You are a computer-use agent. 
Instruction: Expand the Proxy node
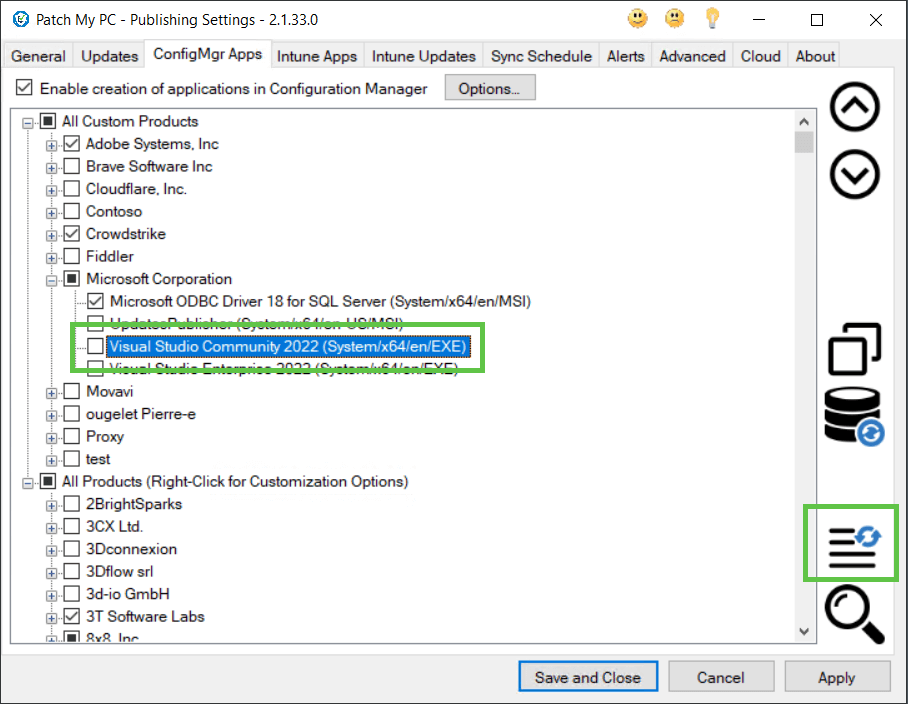52,438
